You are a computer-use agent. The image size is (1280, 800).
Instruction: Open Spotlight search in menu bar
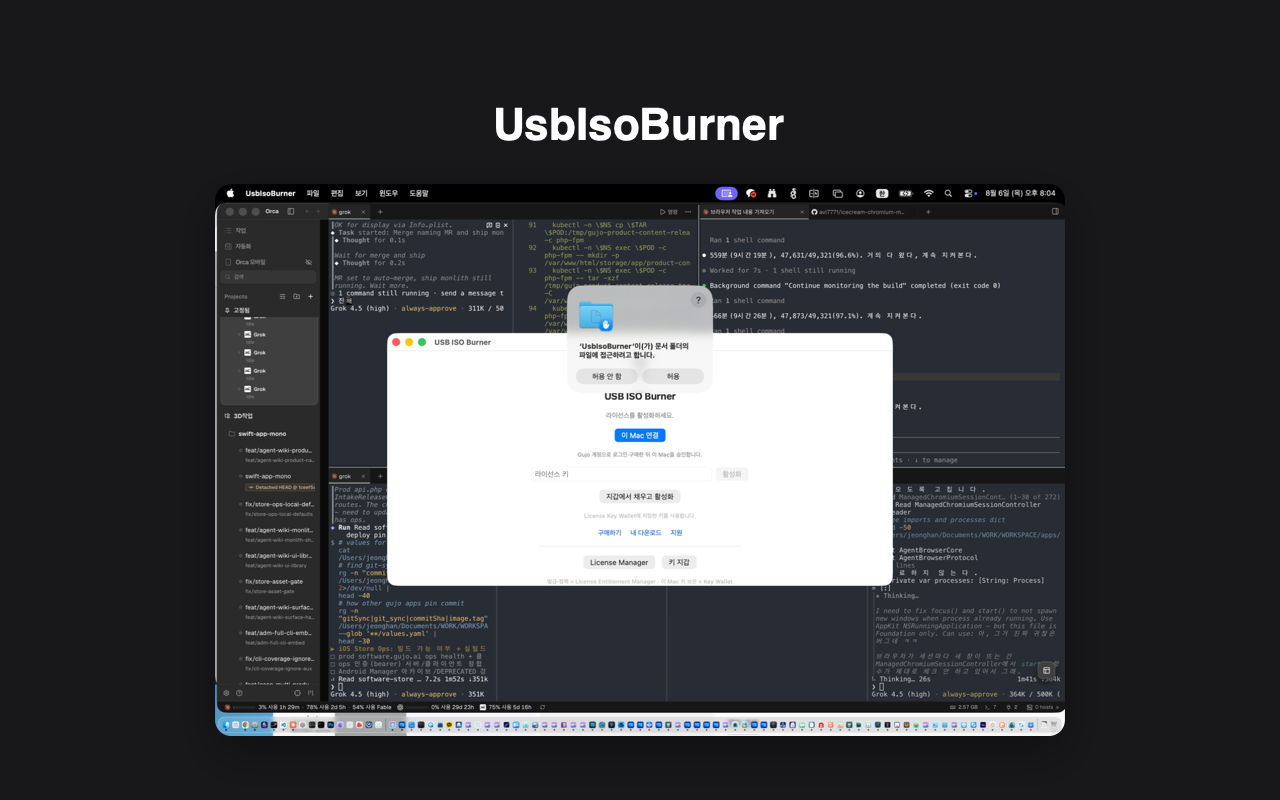948,193
